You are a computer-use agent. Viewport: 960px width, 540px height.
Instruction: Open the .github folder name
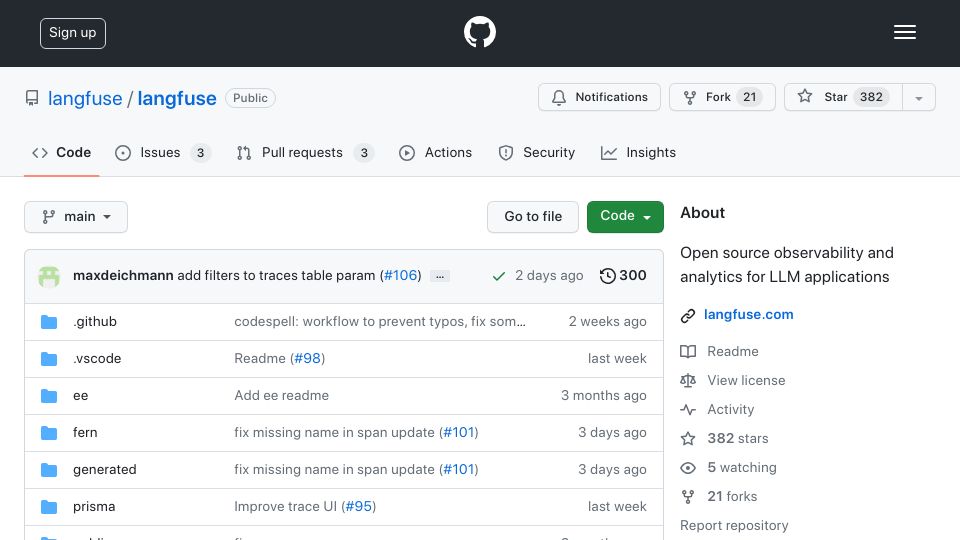coord(95,321)
